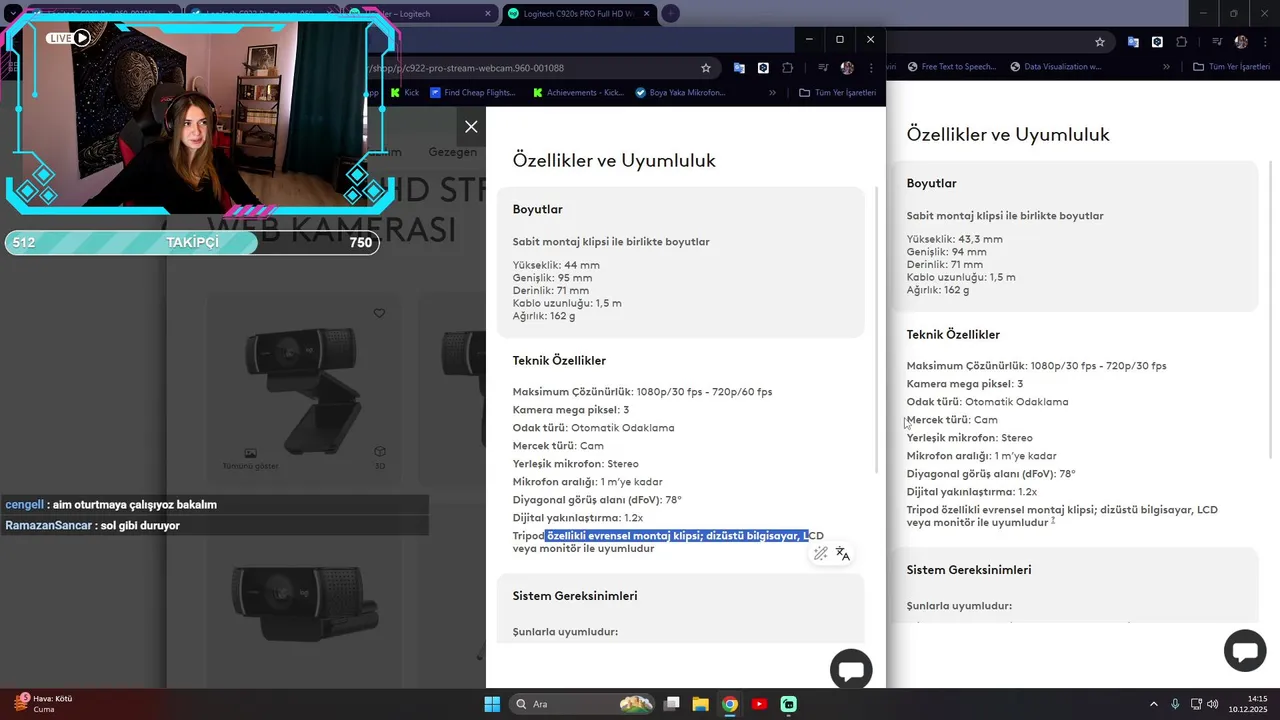1280x720 pixels.
Task: Show hidden system tray icons
Action: (1153, 704)
